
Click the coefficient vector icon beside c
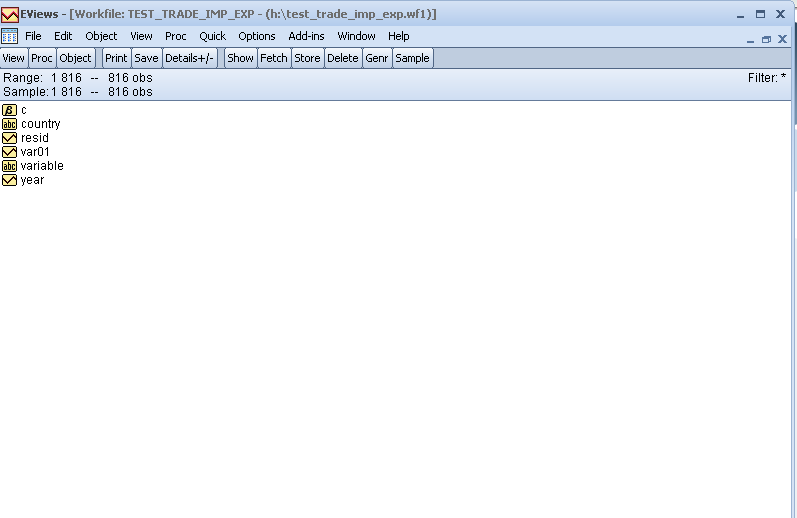tap(9, 110)
